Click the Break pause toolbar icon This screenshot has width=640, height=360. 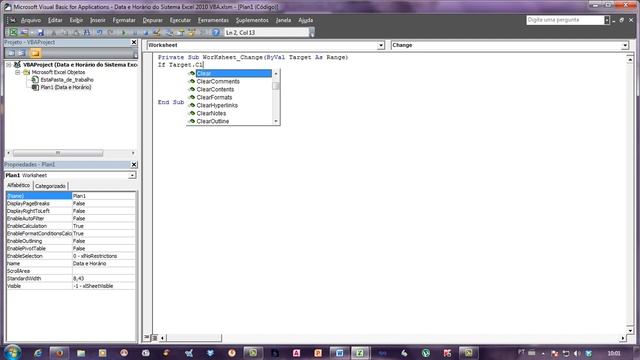(x=135, y=32)
